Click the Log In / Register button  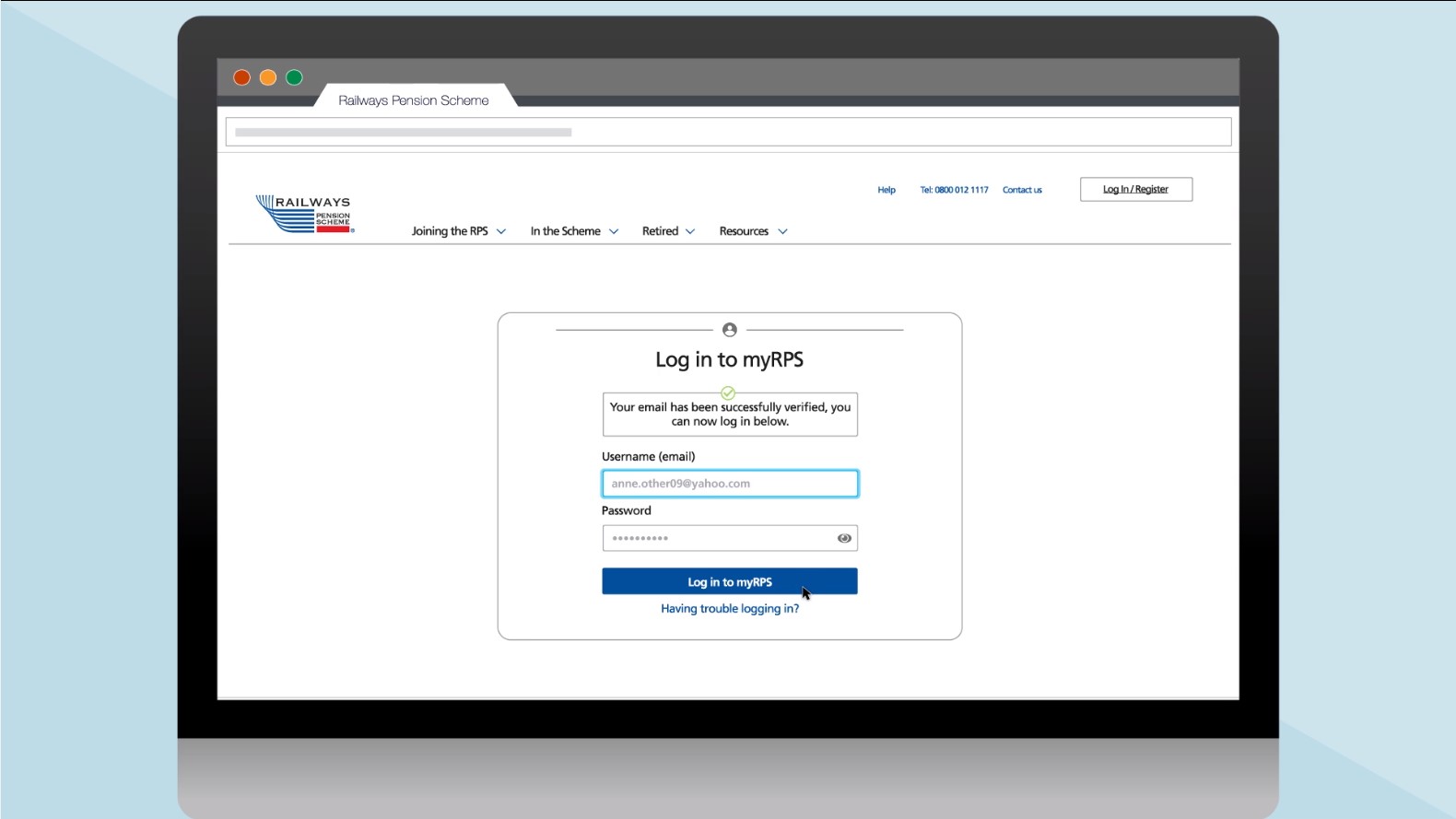(x=1136, y=189)
